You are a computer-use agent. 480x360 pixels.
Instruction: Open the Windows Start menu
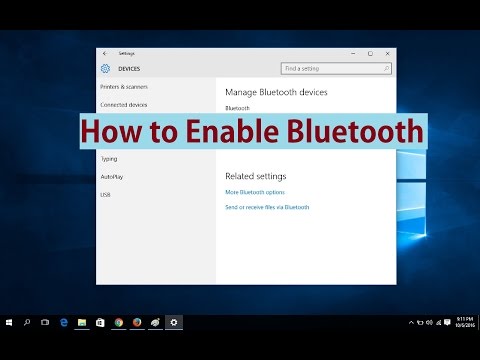9,322
